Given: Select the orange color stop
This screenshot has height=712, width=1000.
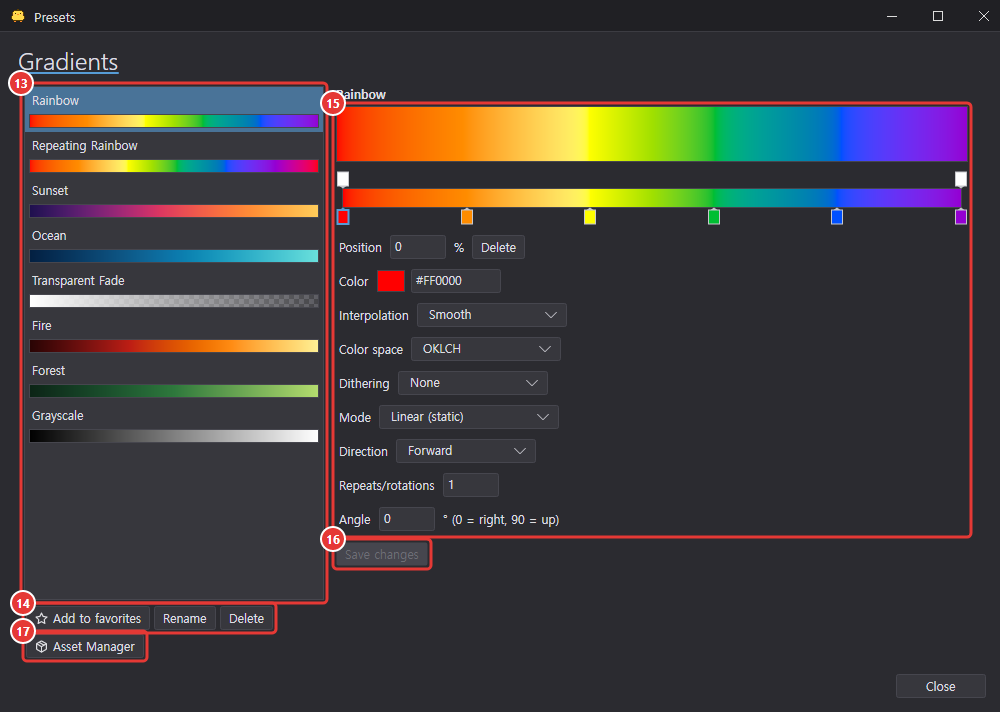Looking at the screenshot, I should tap(467, 217).
